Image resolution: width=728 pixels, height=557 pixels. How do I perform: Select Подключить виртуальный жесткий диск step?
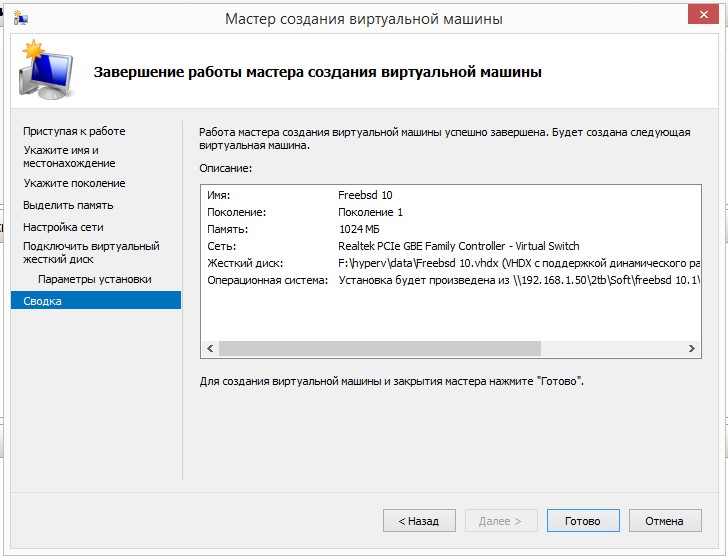[x=91, y=253]
